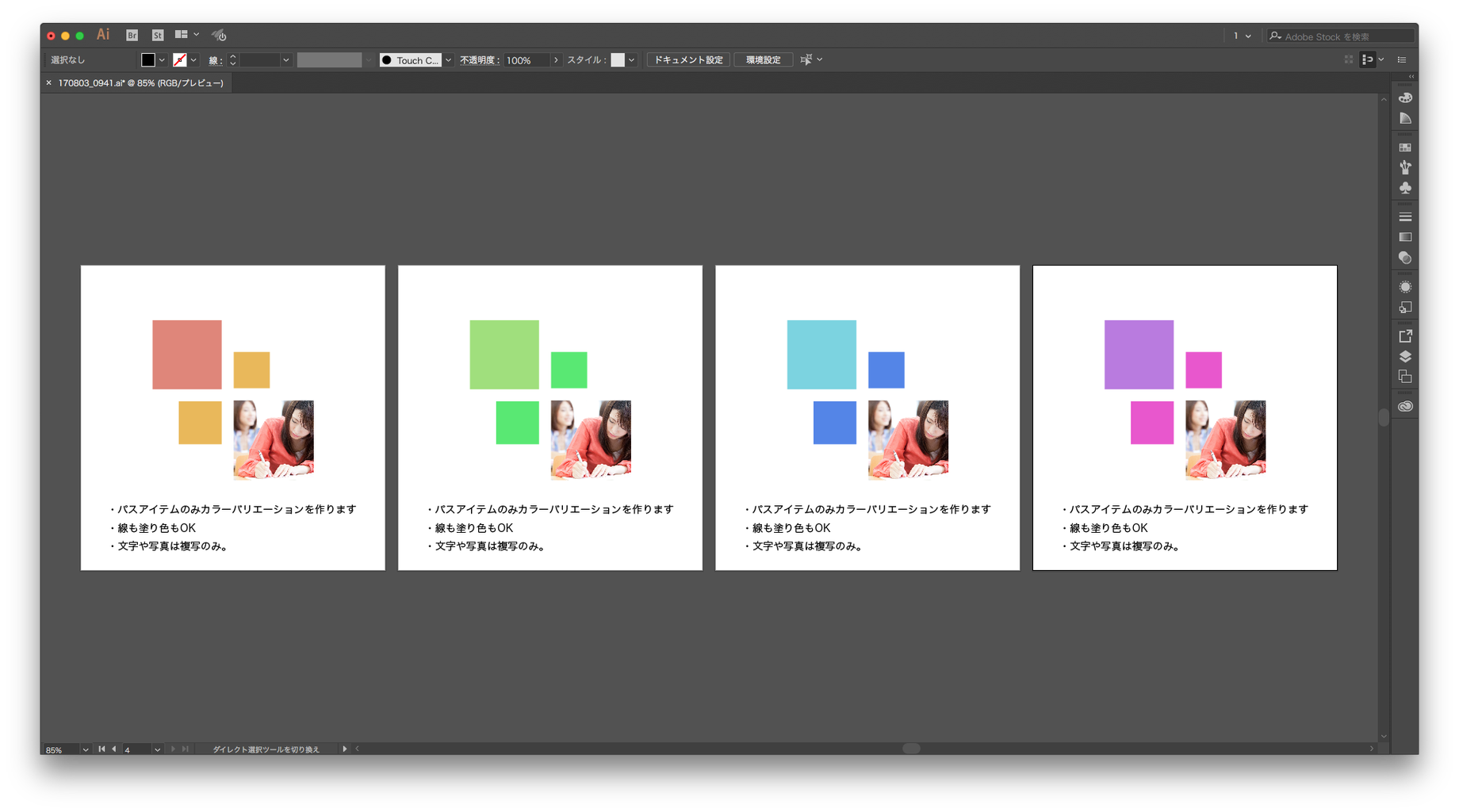Click the fill color swatch in the control bar
This screenshot has width=1459, height=812.
coord(147,59)
